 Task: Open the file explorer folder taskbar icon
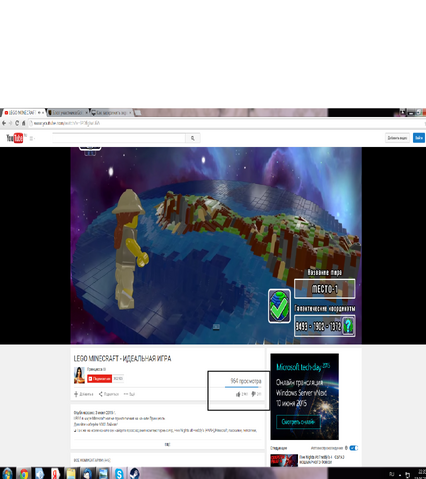71,473
